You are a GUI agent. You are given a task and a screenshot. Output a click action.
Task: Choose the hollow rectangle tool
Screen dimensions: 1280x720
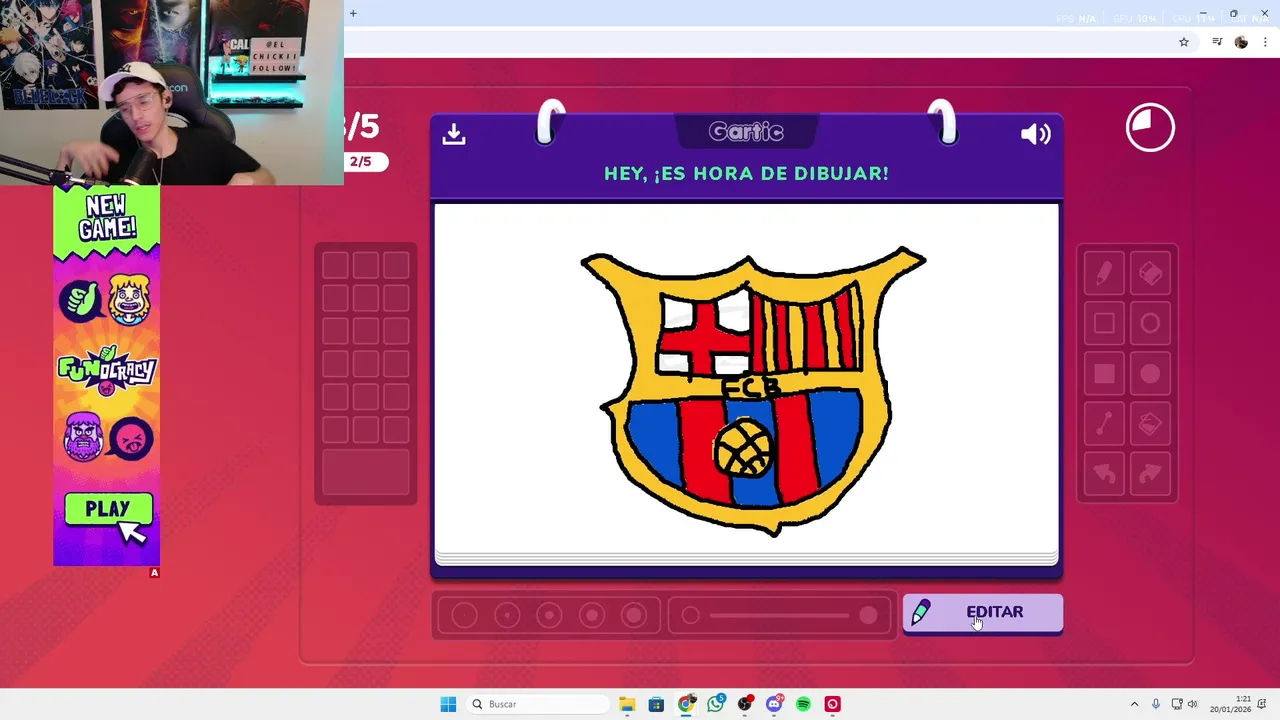pos(1104,323)
